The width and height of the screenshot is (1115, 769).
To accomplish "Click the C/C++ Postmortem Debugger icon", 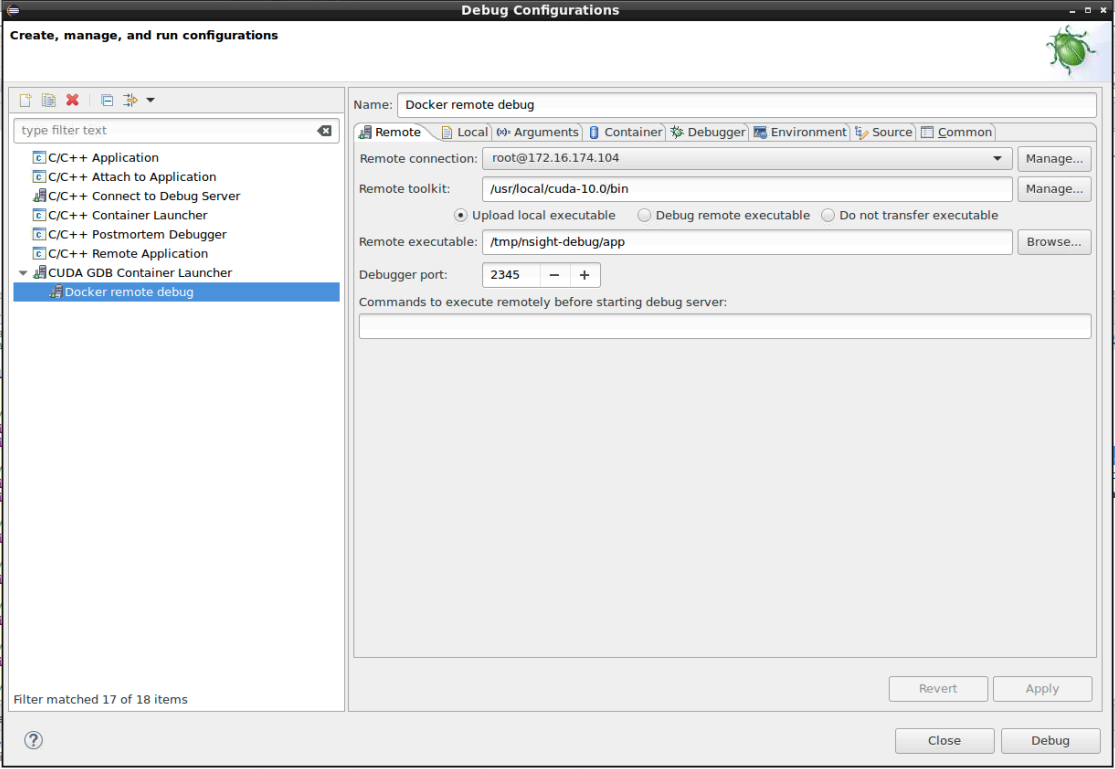I will pos(40,235).
